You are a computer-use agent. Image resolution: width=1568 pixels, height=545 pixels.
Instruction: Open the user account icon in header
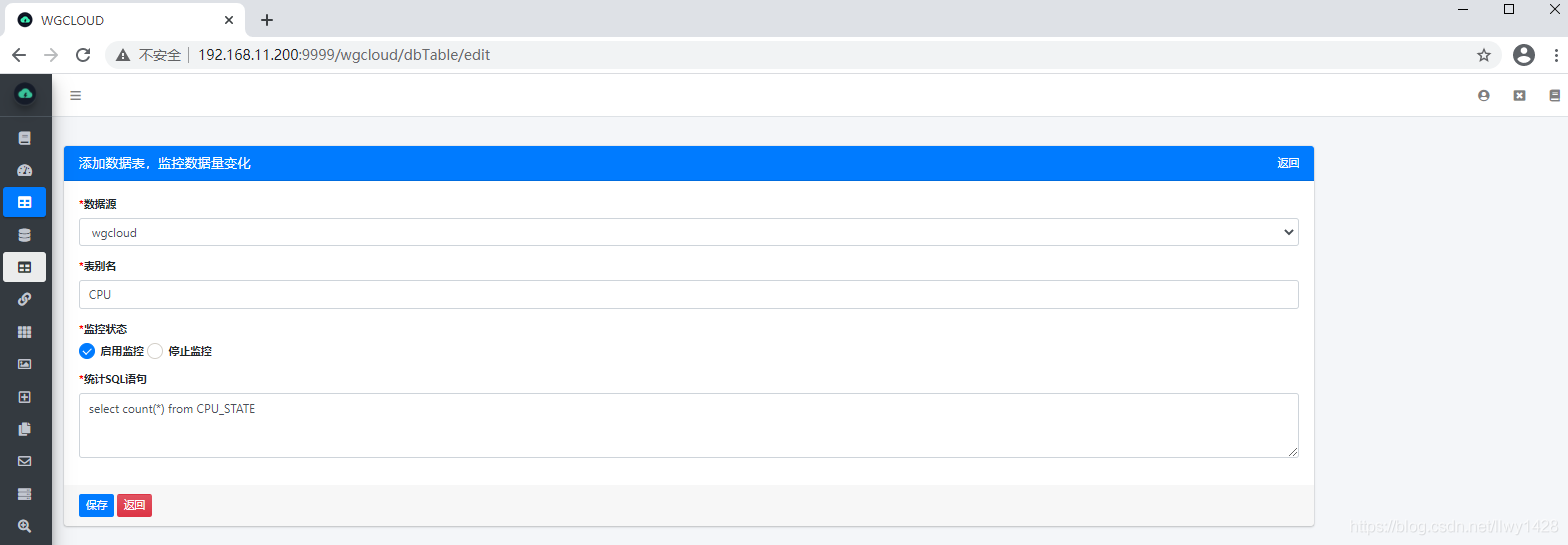pyautogui.click(x=1483, y=96)
